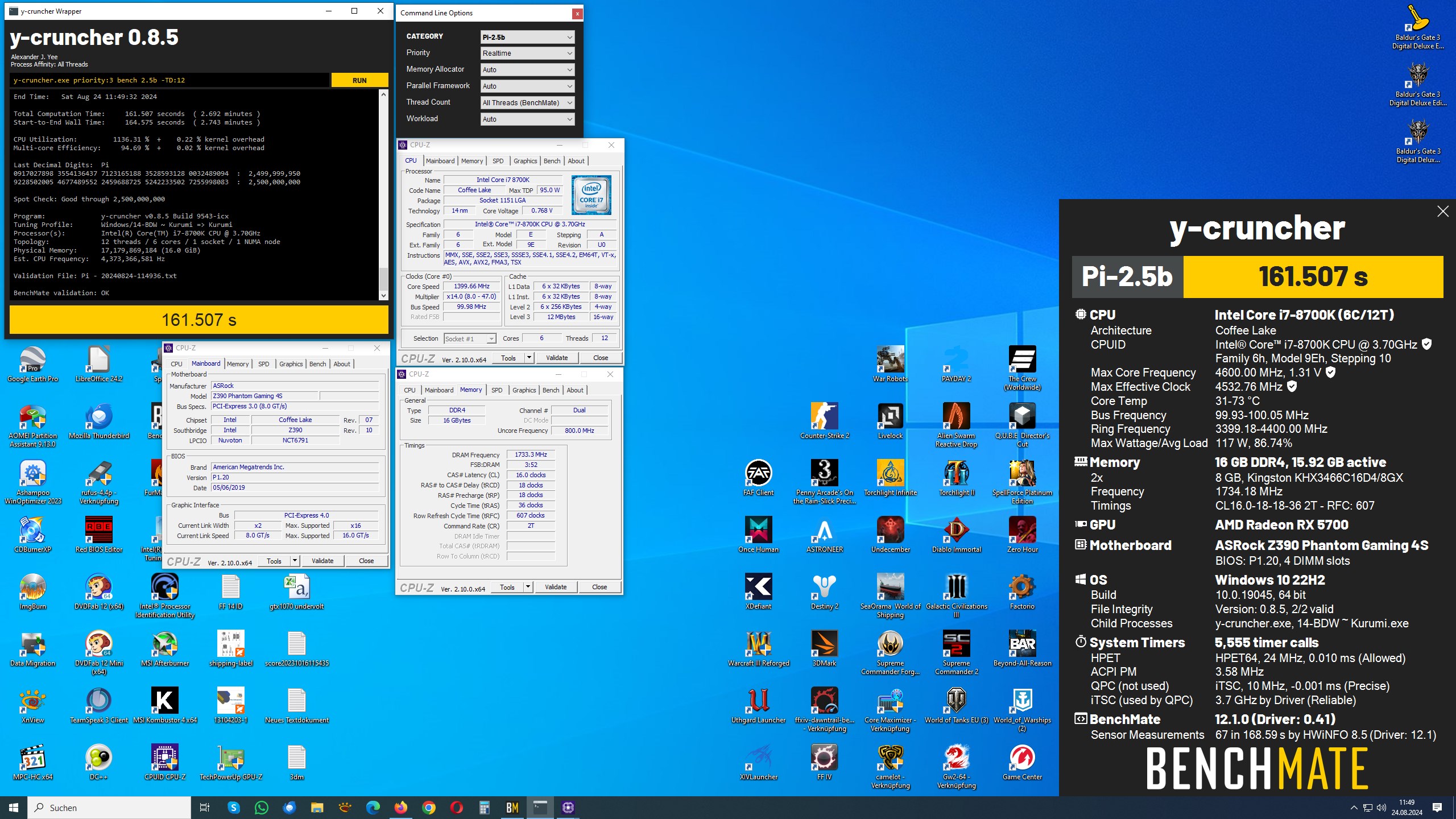
Task: Open About tab in CPU-Z Mainboard window
Action: (342, 364)
